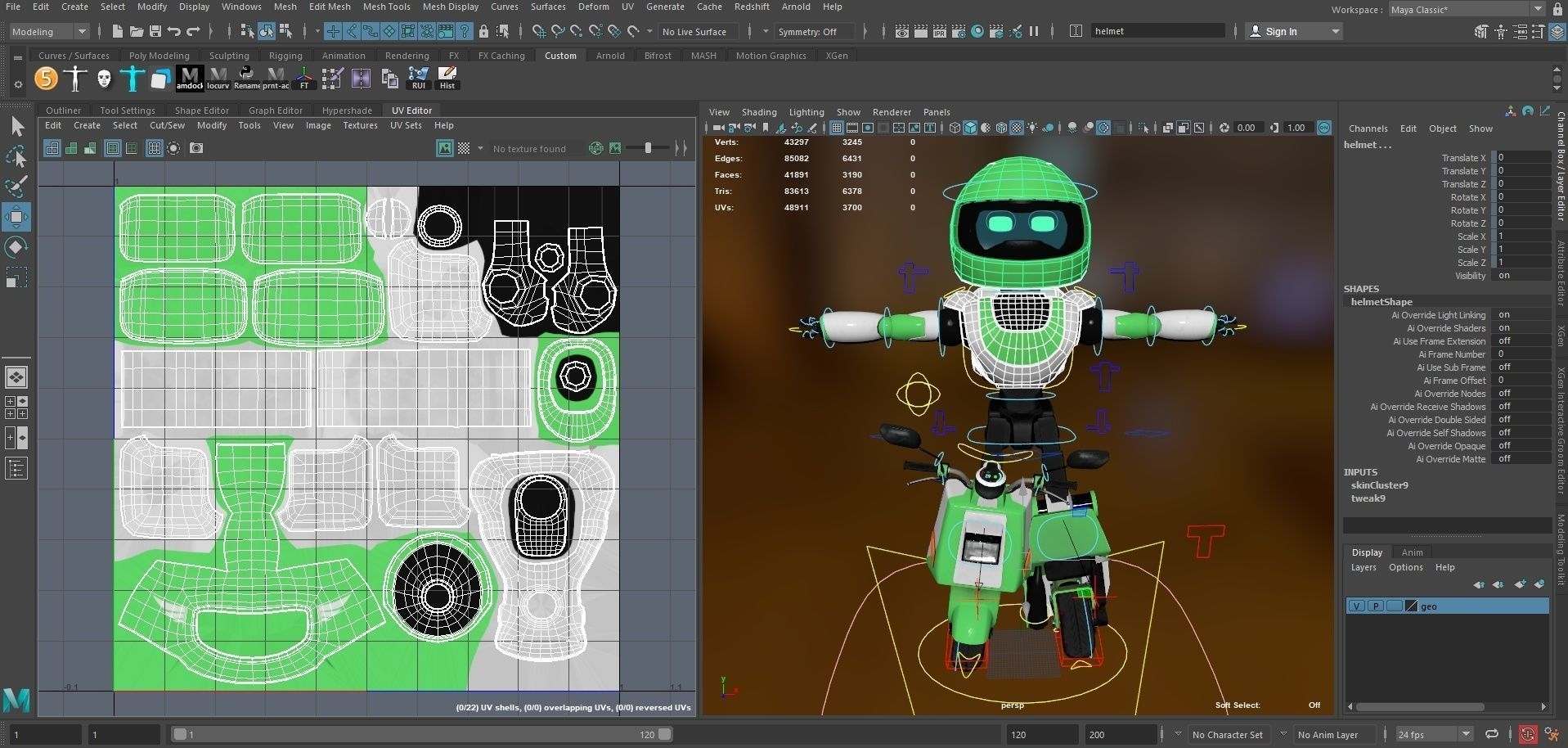Click the RUI shelf button

tap(418, 78)
